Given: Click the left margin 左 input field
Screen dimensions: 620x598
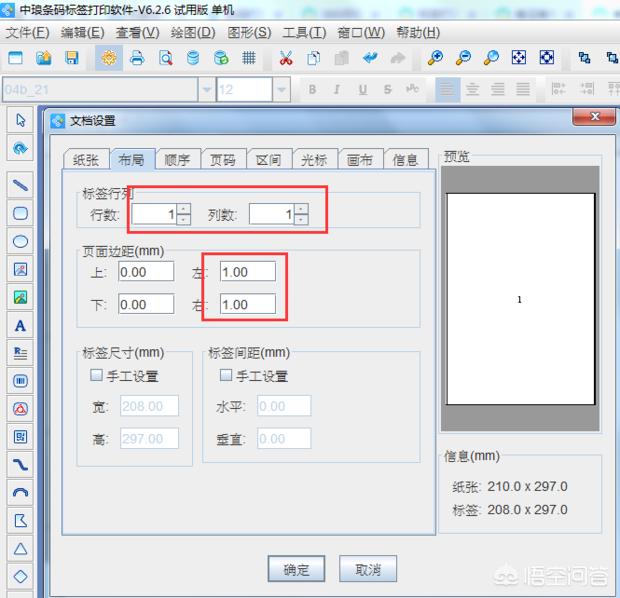Looking at the screenshot, I should tap(248, 272).
